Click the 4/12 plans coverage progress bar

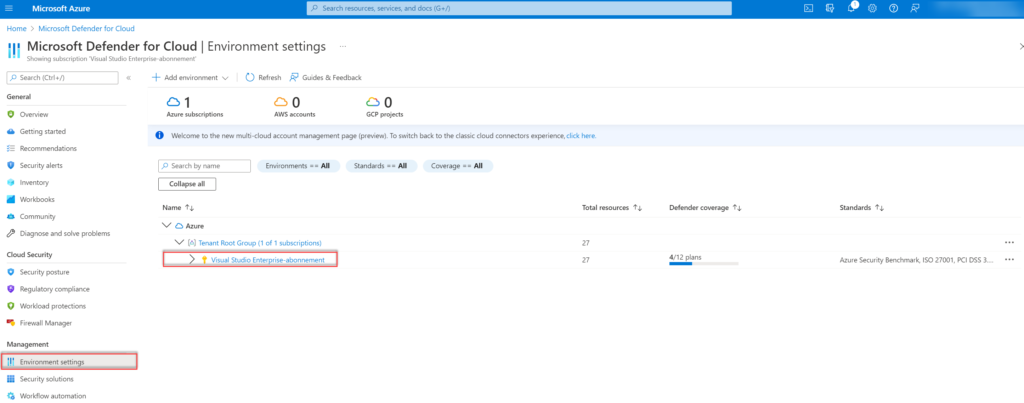[x=704, y=264]
